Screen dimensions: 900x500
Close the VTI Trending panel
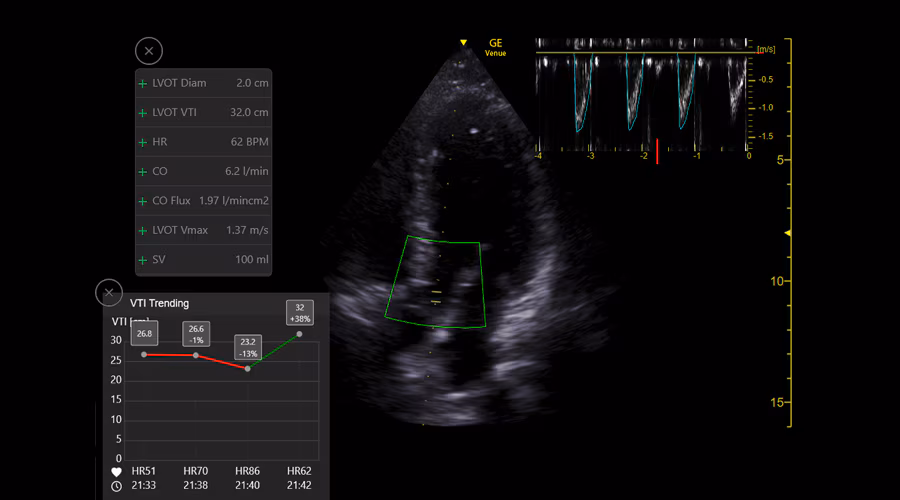coord(109,293)
